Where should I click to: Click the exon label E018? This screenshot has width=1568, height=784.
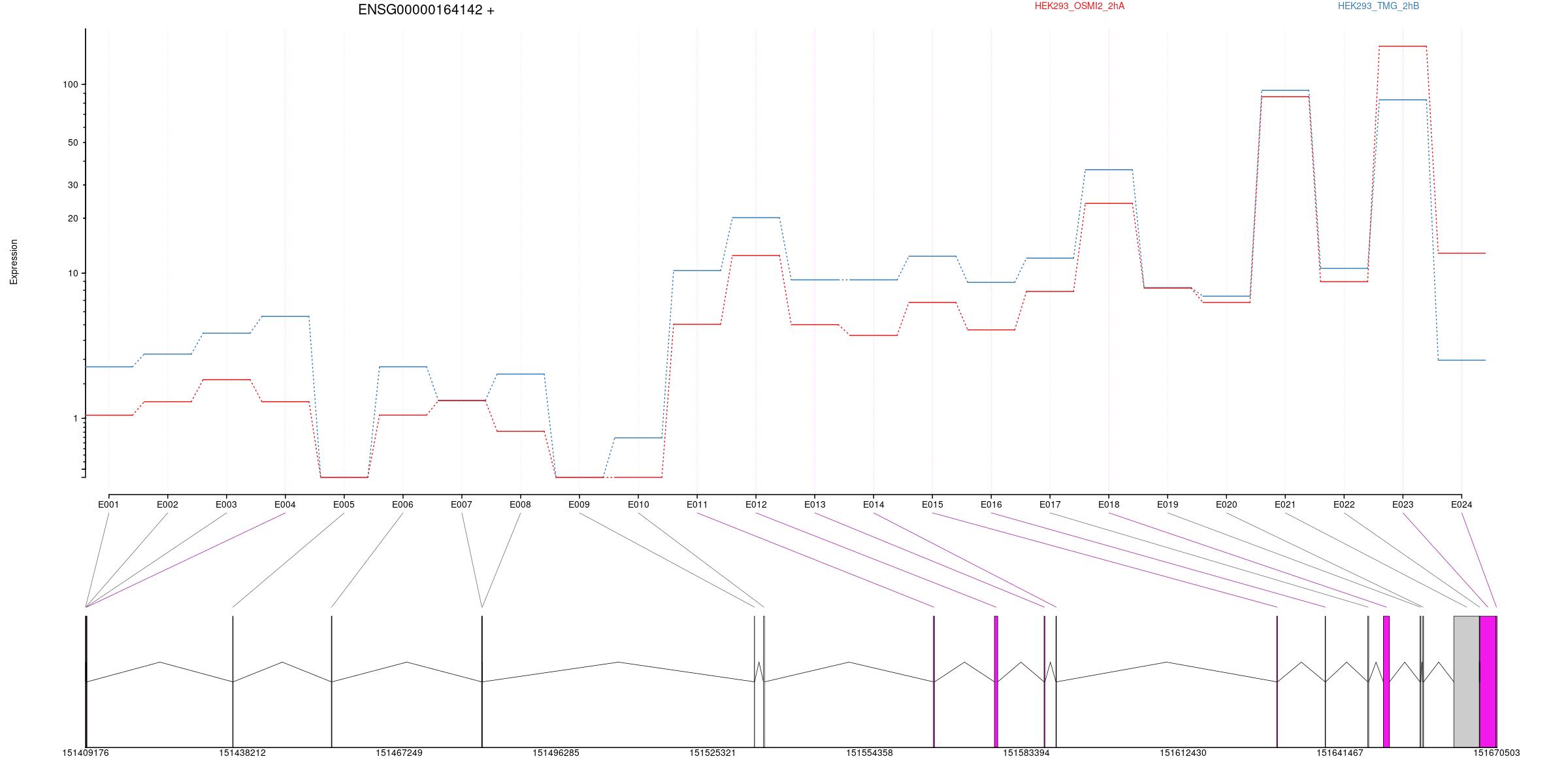pyautogui.click(x=1109, y=504)
